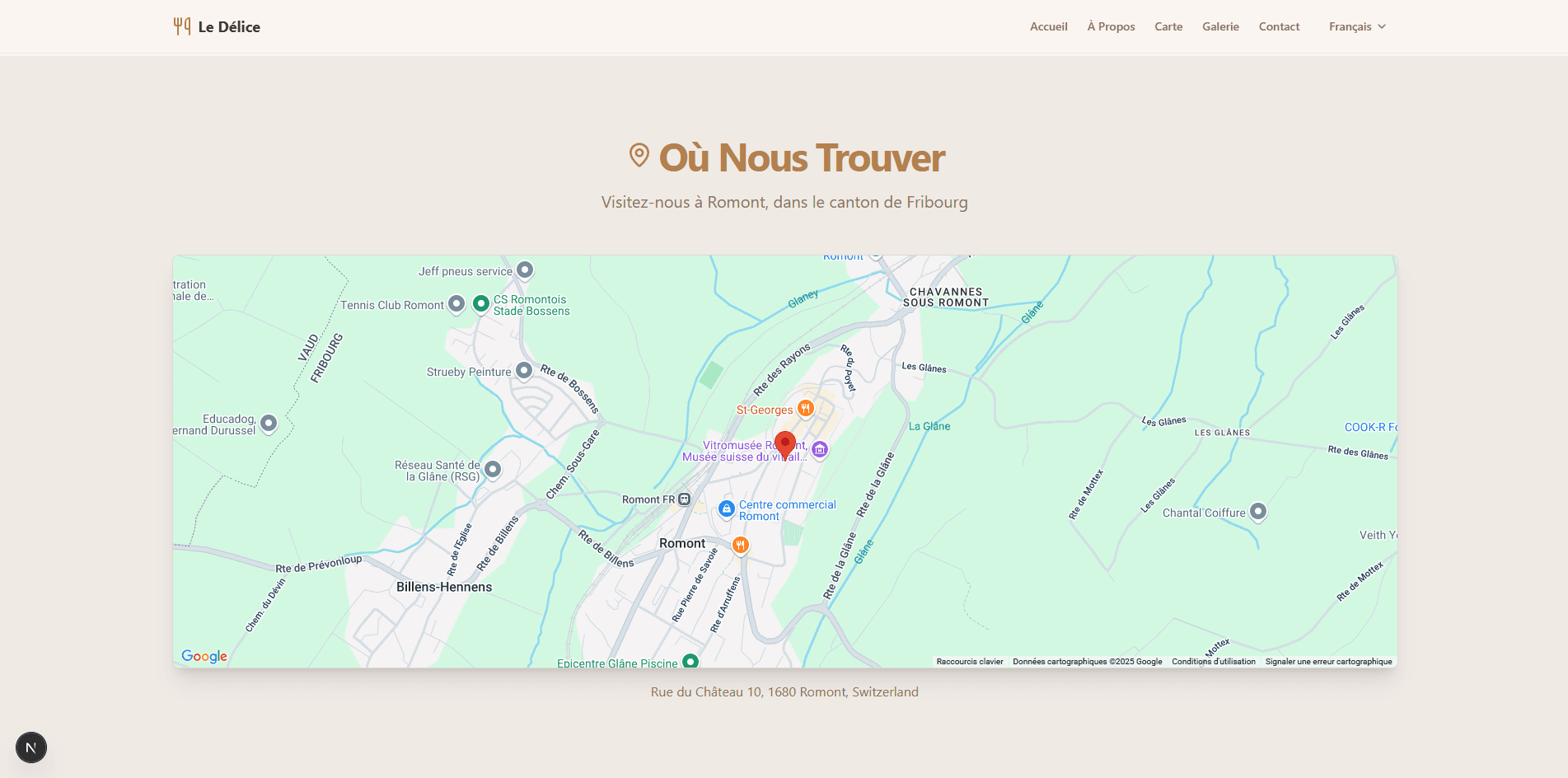Click the Romont FR train station icon

coord(684,499)
